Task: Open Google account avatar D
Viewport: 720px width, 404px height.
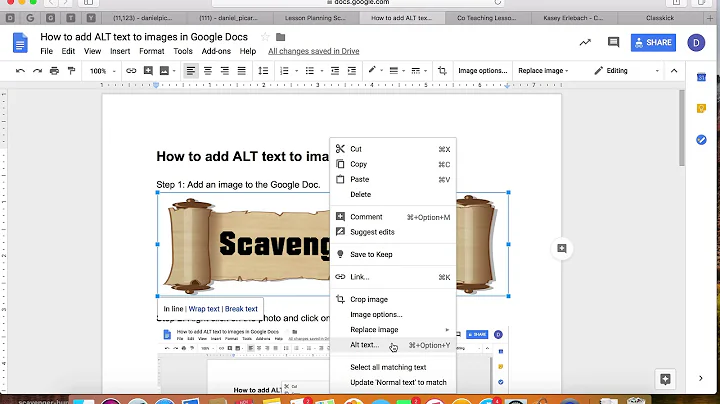Action: coord(696,43)
